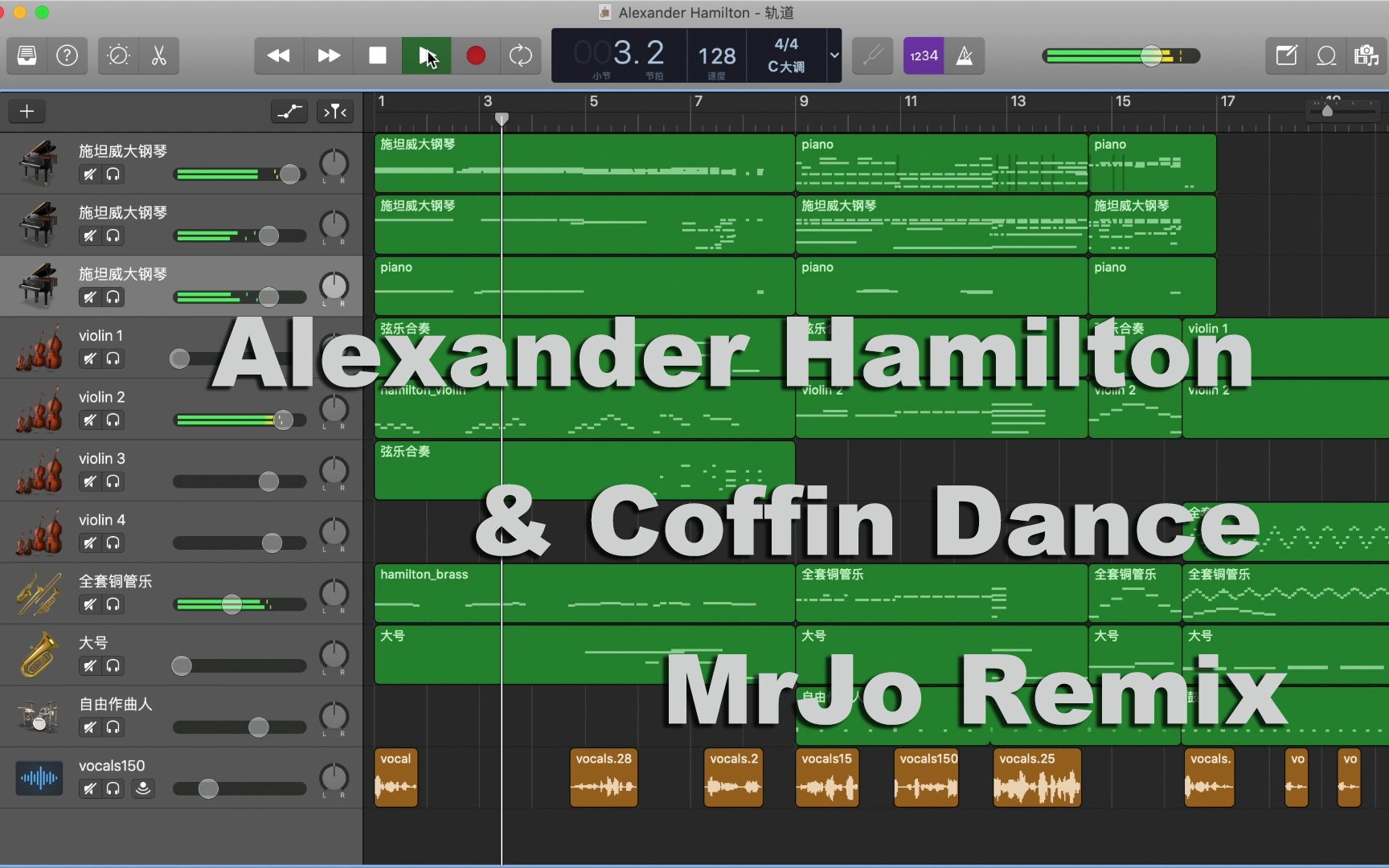This screenshot has width=1389, height=868.
Task: Toggle Catch playhead button
Action: point(335,111)
